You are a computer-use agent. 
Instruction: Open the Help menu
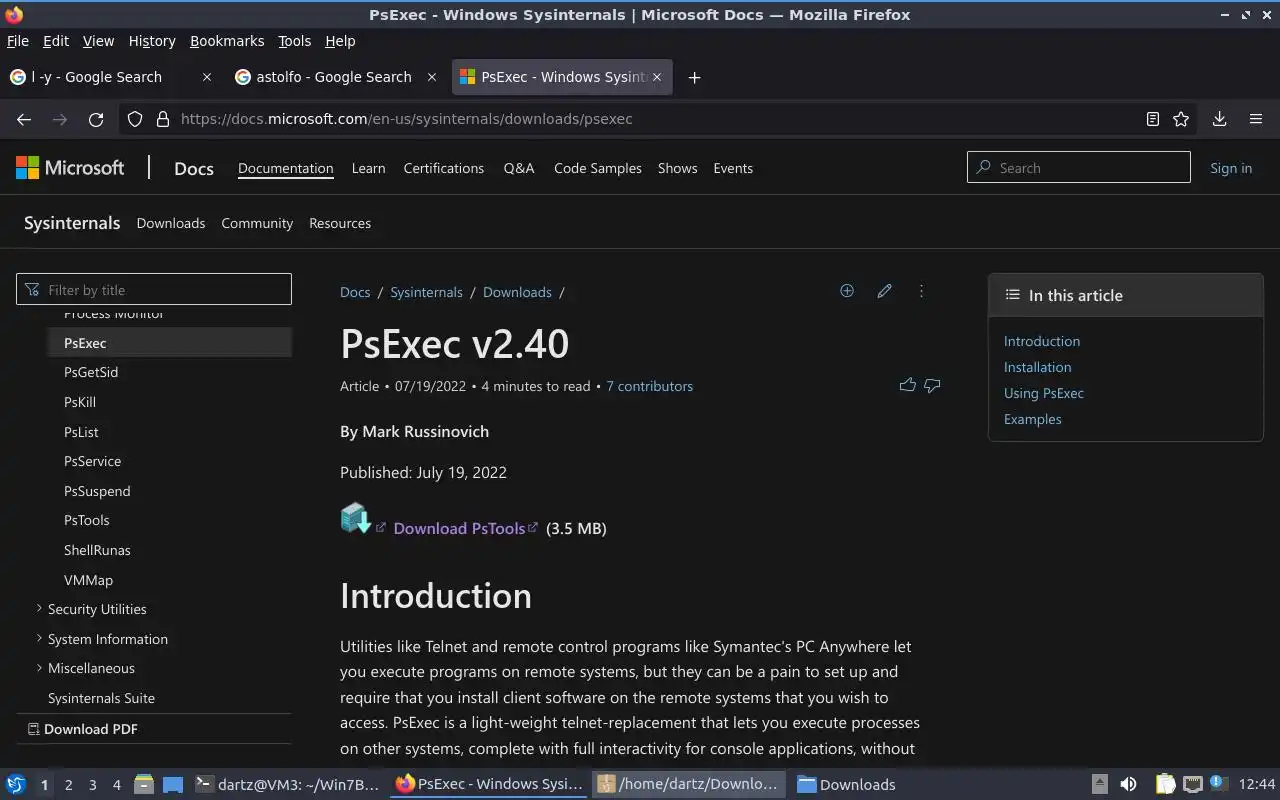(340, 41)
